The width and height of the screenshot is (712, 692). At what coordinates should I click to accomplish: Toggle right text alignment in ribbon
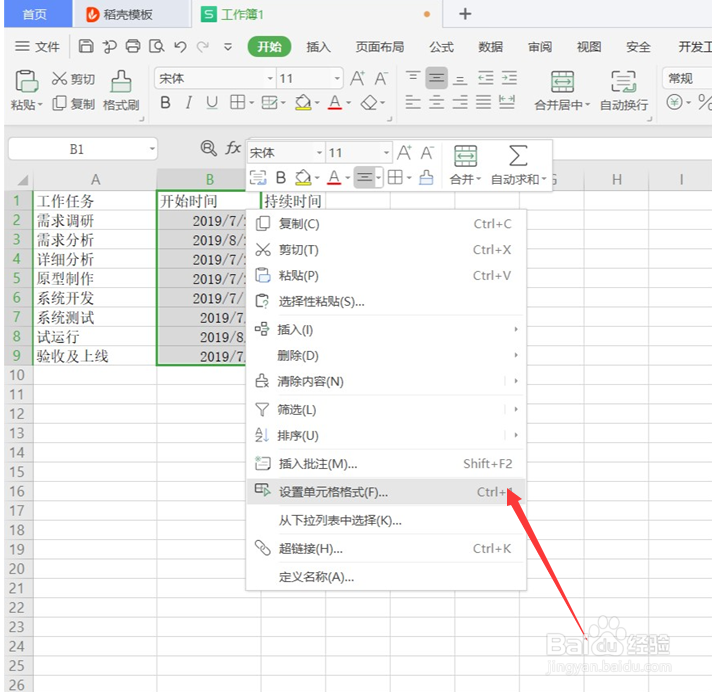click(460, 102)
